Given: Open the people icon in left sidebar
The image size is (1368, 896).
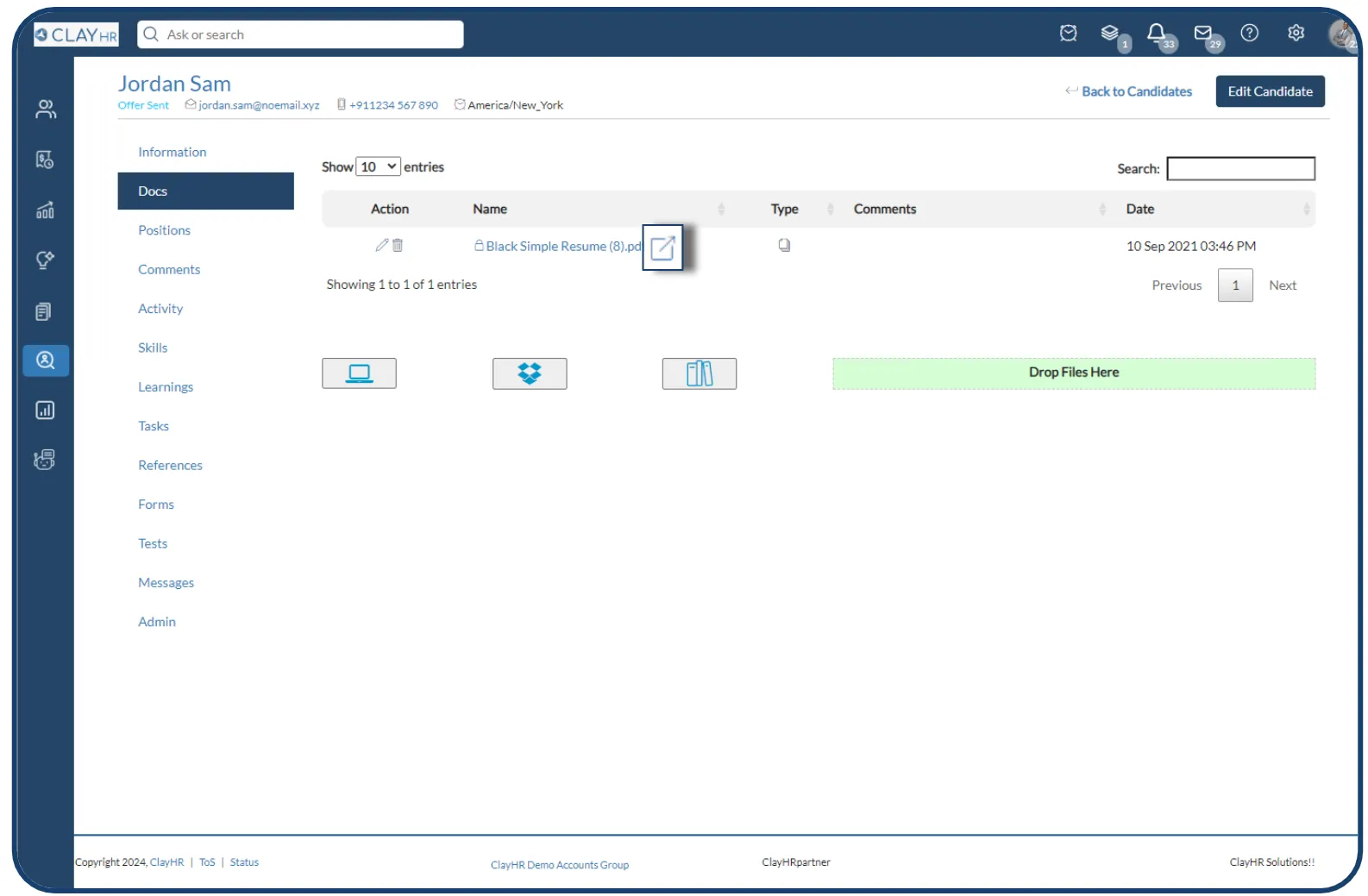Looking at the screenshot, I should pyautogui.click(x=46, y=109).
